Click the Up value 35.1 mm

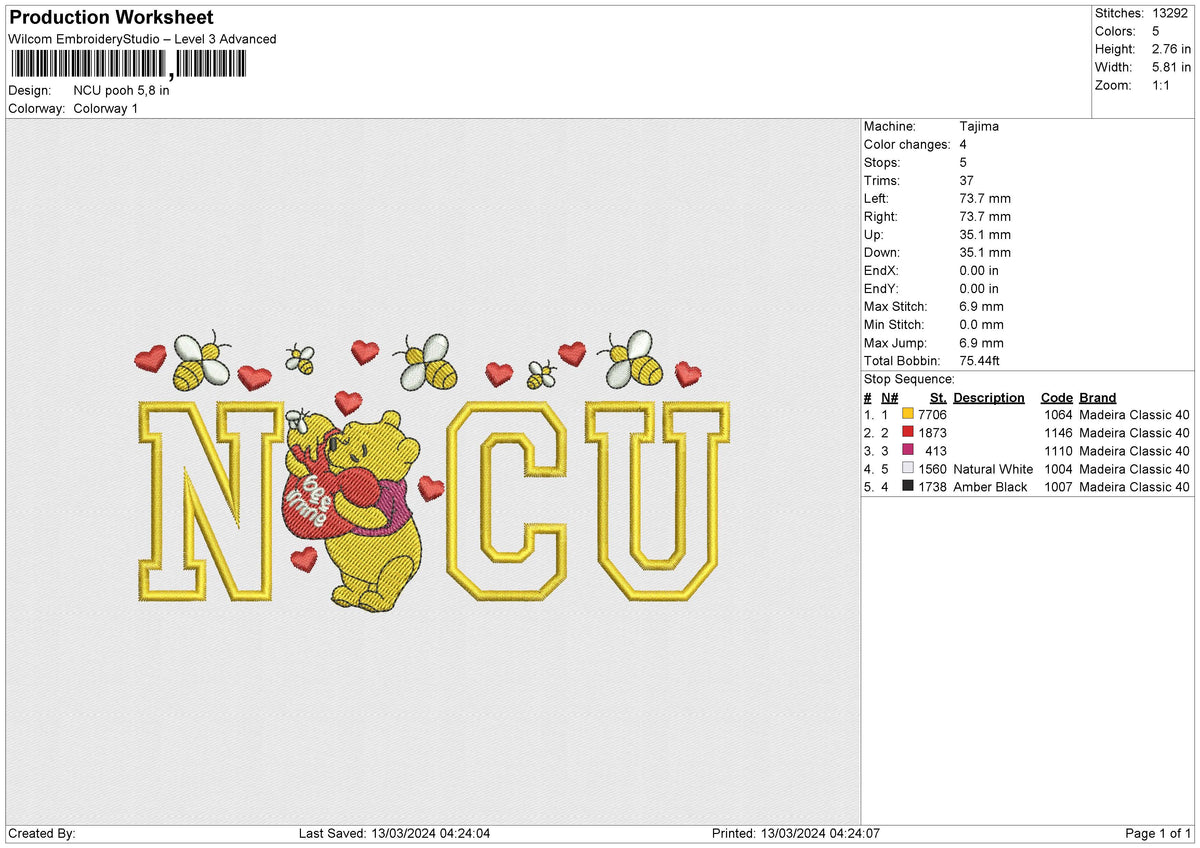[x=985, y=234]
